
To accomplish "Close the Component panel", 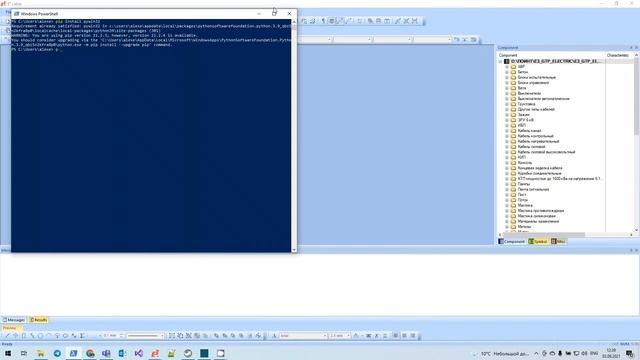I will [x=636, y=48].
